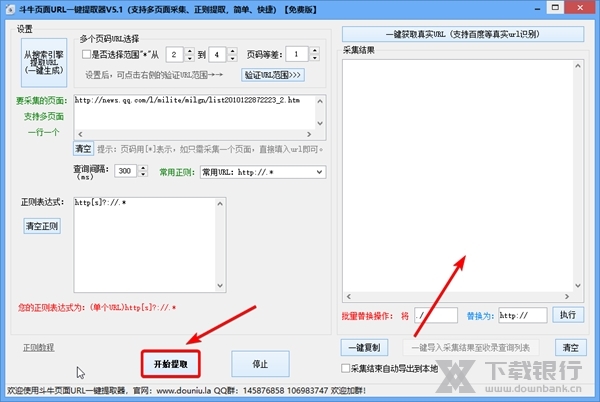
Task: Increase 页码等差 step value
Action: point(315,51)
